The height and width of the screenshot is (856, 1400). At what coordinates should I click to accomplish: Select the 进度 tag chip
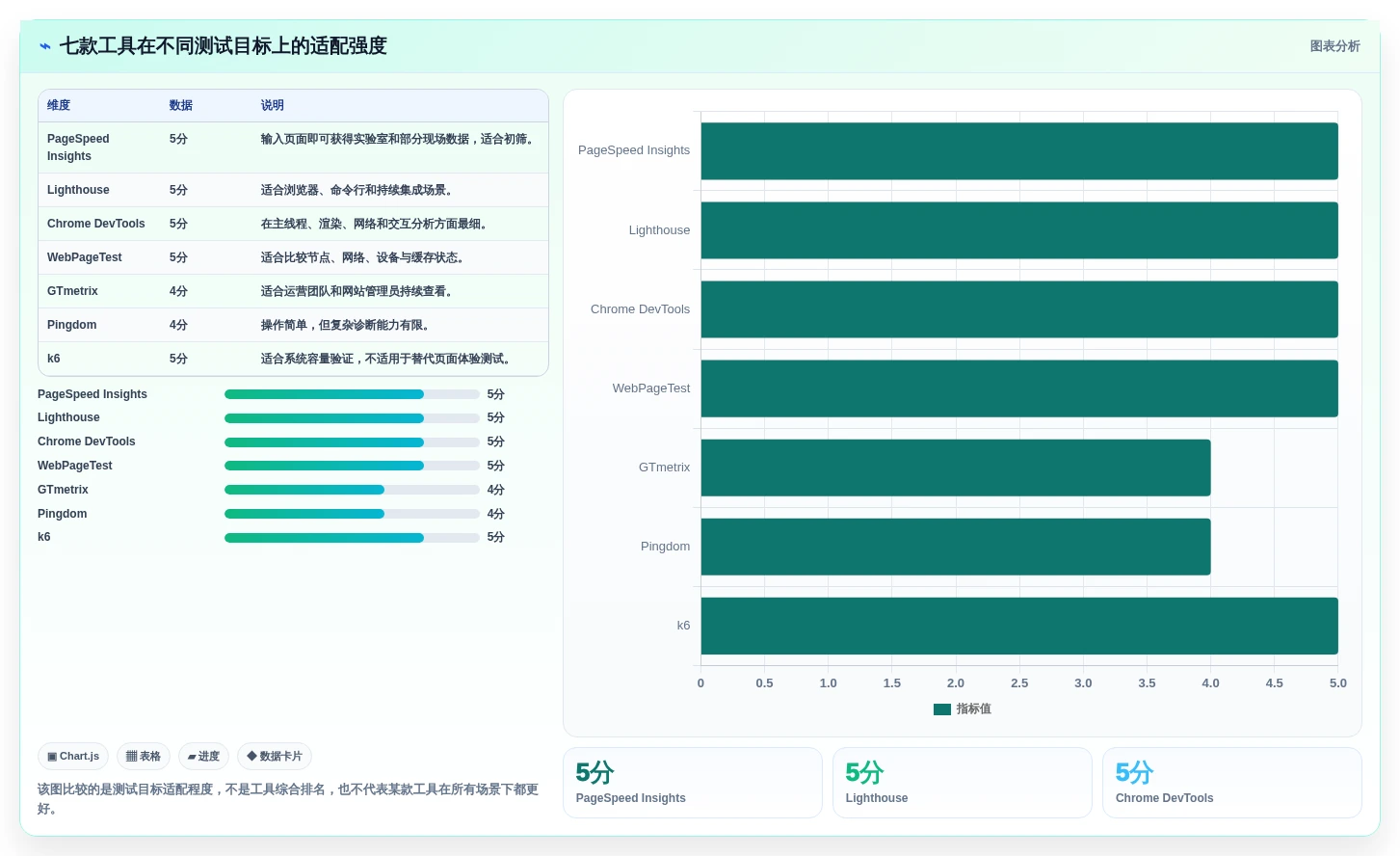coord(203,757)
